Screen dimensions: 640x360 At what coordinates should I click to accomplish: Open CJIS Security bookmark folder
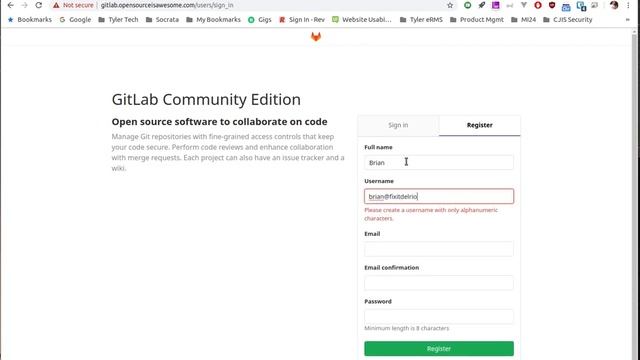click(568, 20)
